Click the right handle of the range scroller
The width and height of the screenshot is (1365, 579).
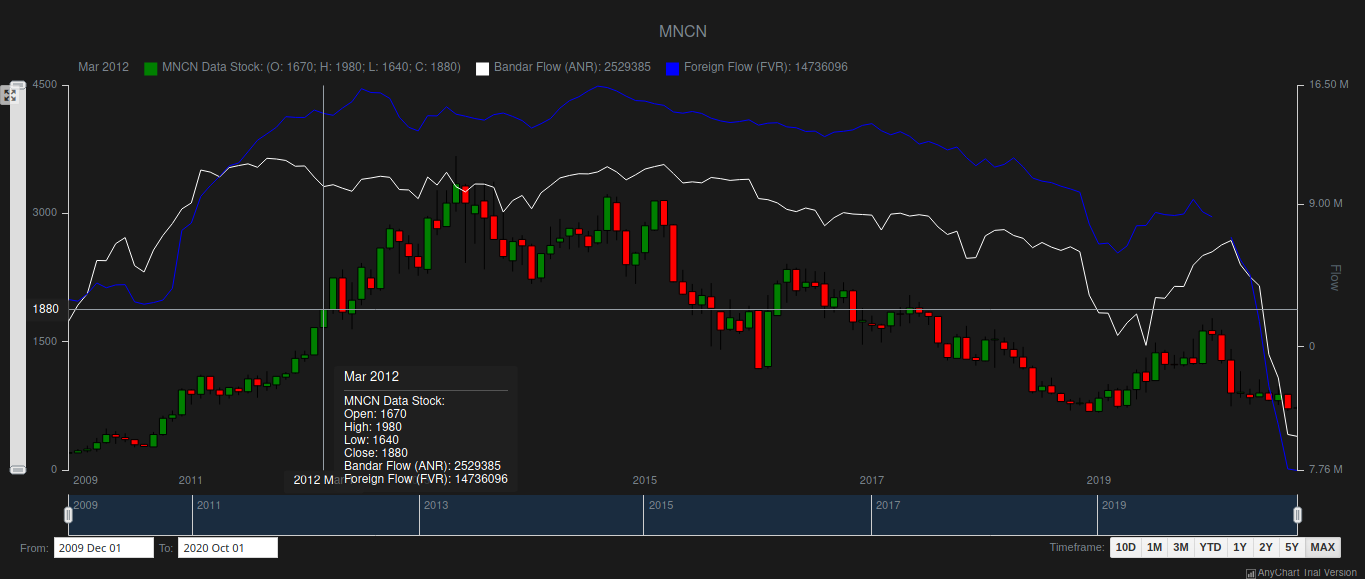1297,514
